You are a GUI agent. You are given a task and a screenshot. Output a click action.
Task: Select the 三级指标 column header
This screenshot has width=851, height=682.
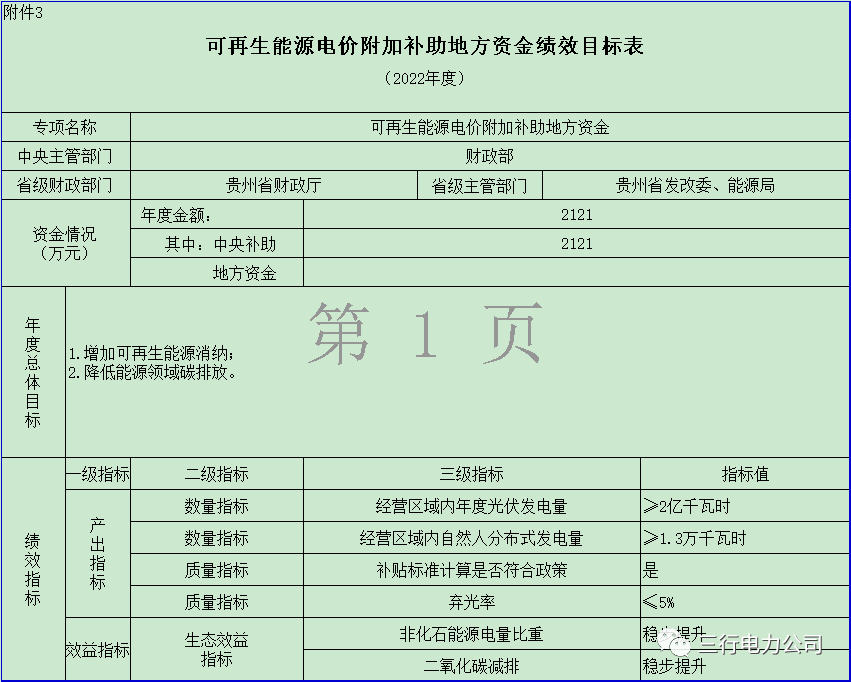[x=471, y=475]
